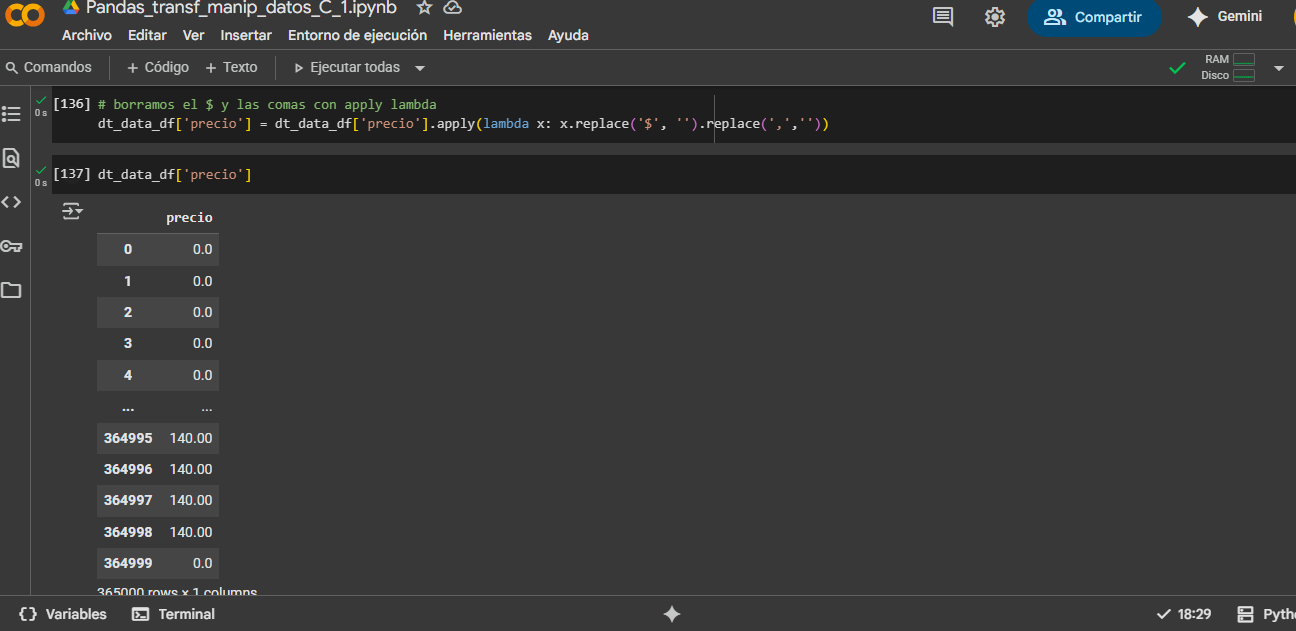Add a text cell with + Texto
The image size is (1296, 631).
231,67
